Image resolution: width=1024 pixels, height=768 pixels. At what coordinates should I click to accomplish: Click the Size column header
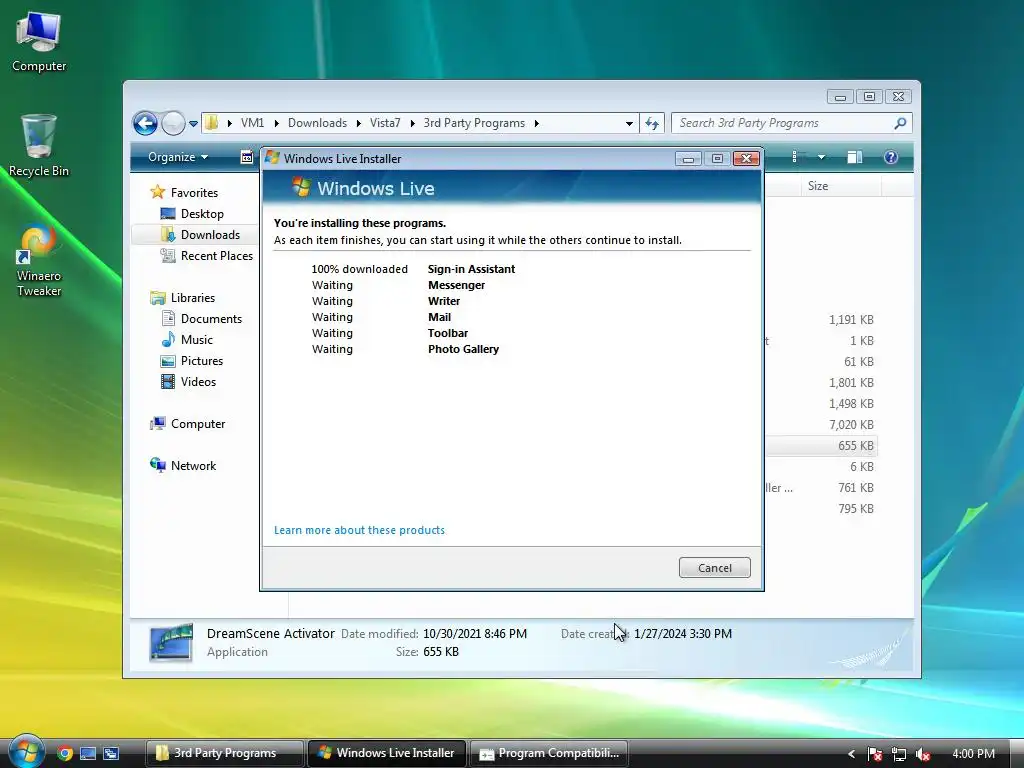click(x=840, y=186)
